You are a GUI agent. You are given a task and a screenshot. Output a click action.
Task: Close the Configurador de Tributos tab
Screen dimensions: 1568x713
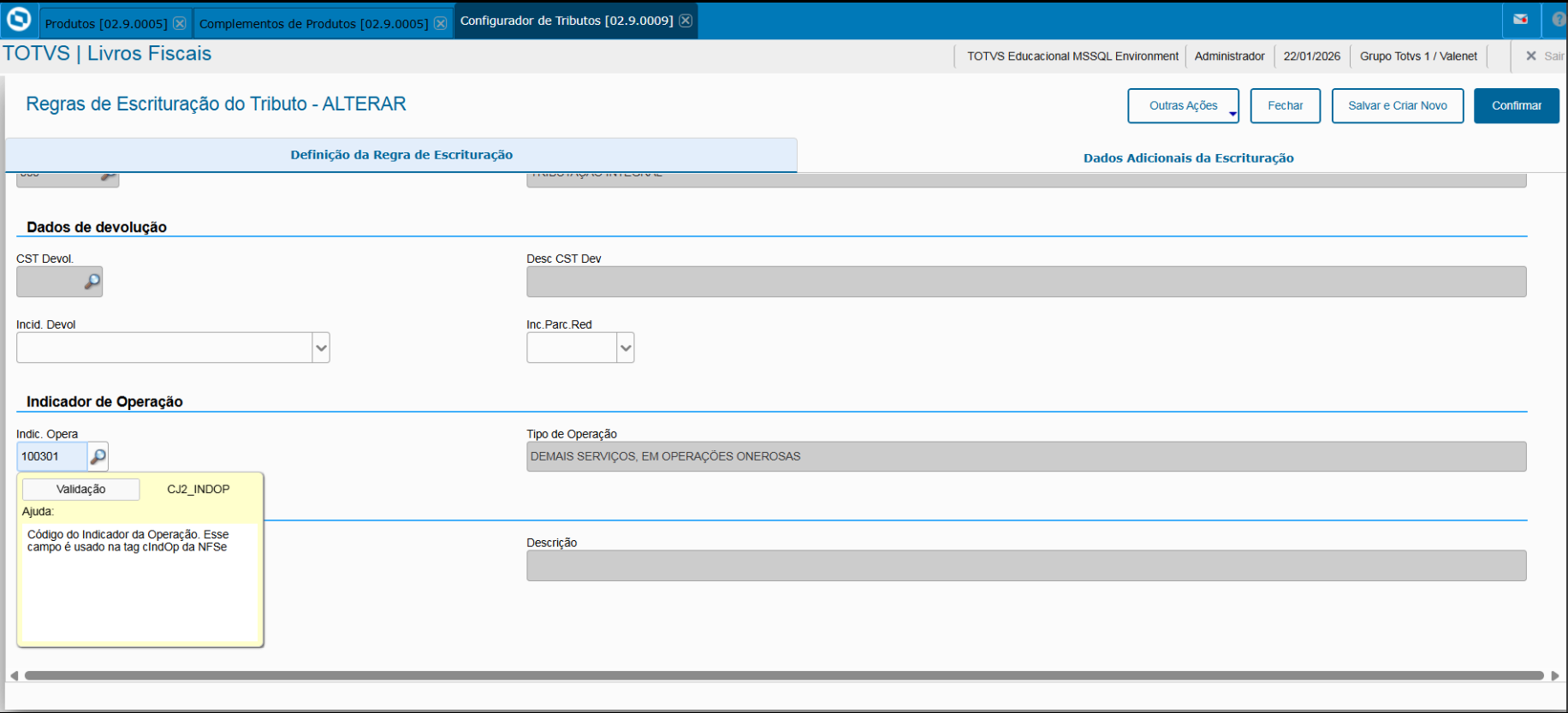686,21
